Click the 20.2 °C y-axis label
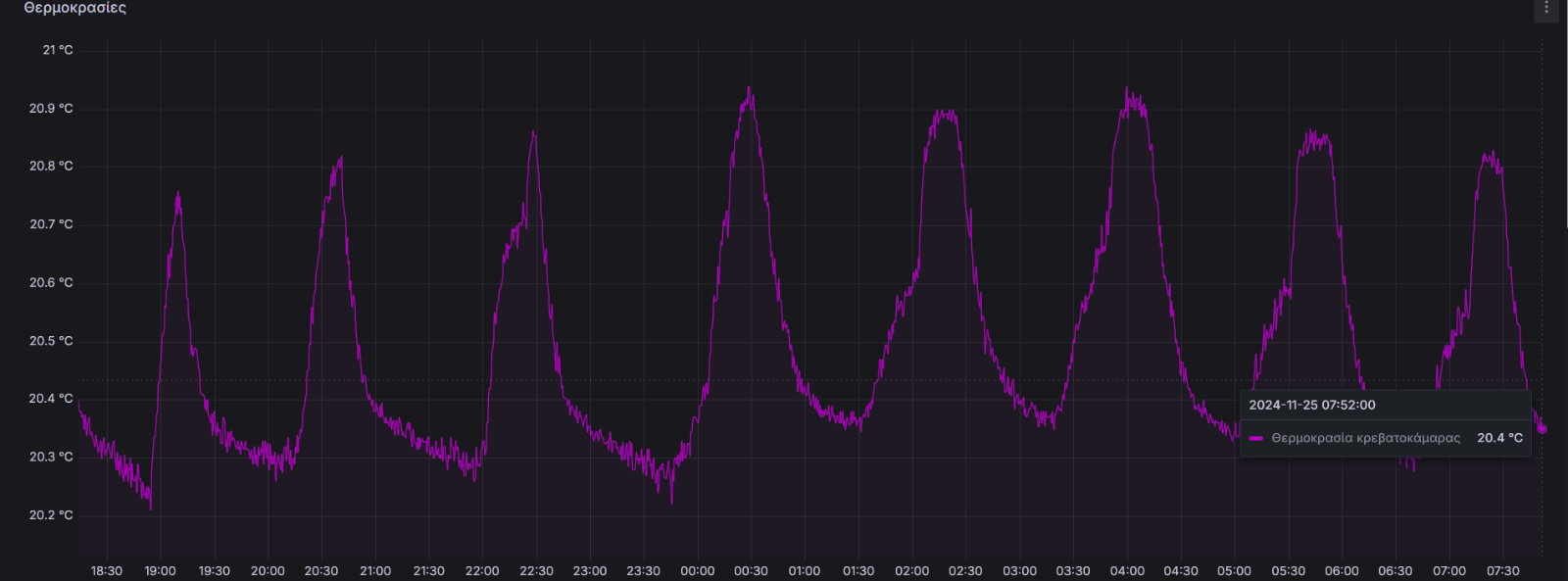This screenshot has height=581, width=1568. 51,515
